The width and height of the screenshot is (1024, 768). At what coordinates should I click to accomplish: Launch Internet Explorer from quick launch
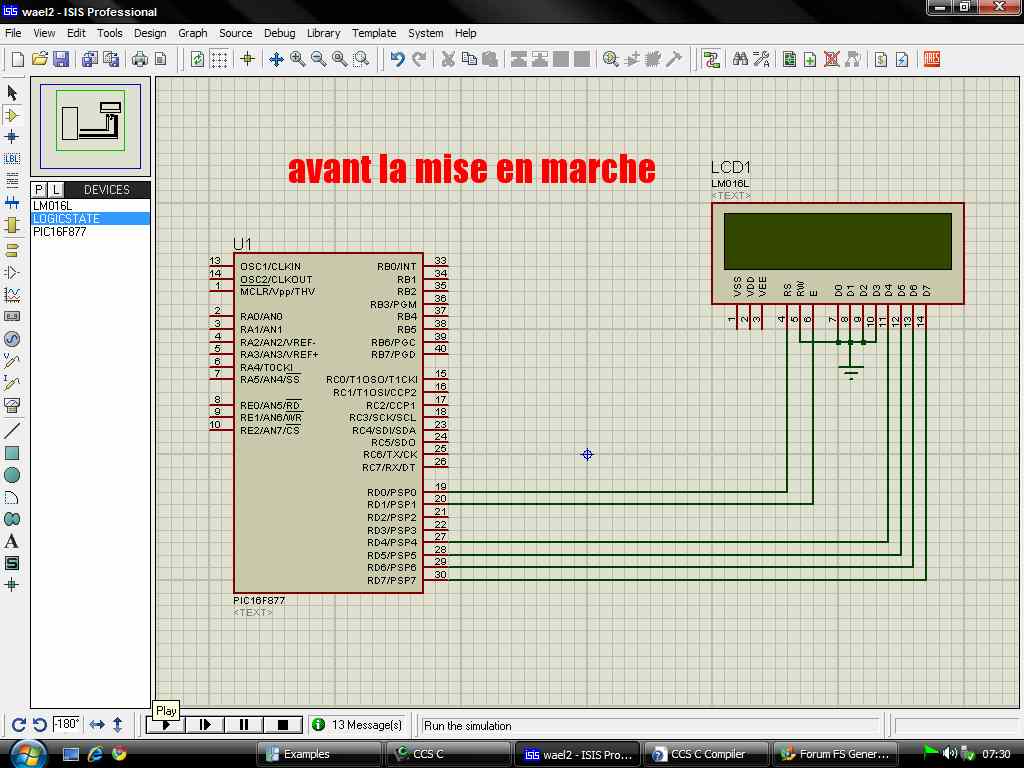[95, 754]
